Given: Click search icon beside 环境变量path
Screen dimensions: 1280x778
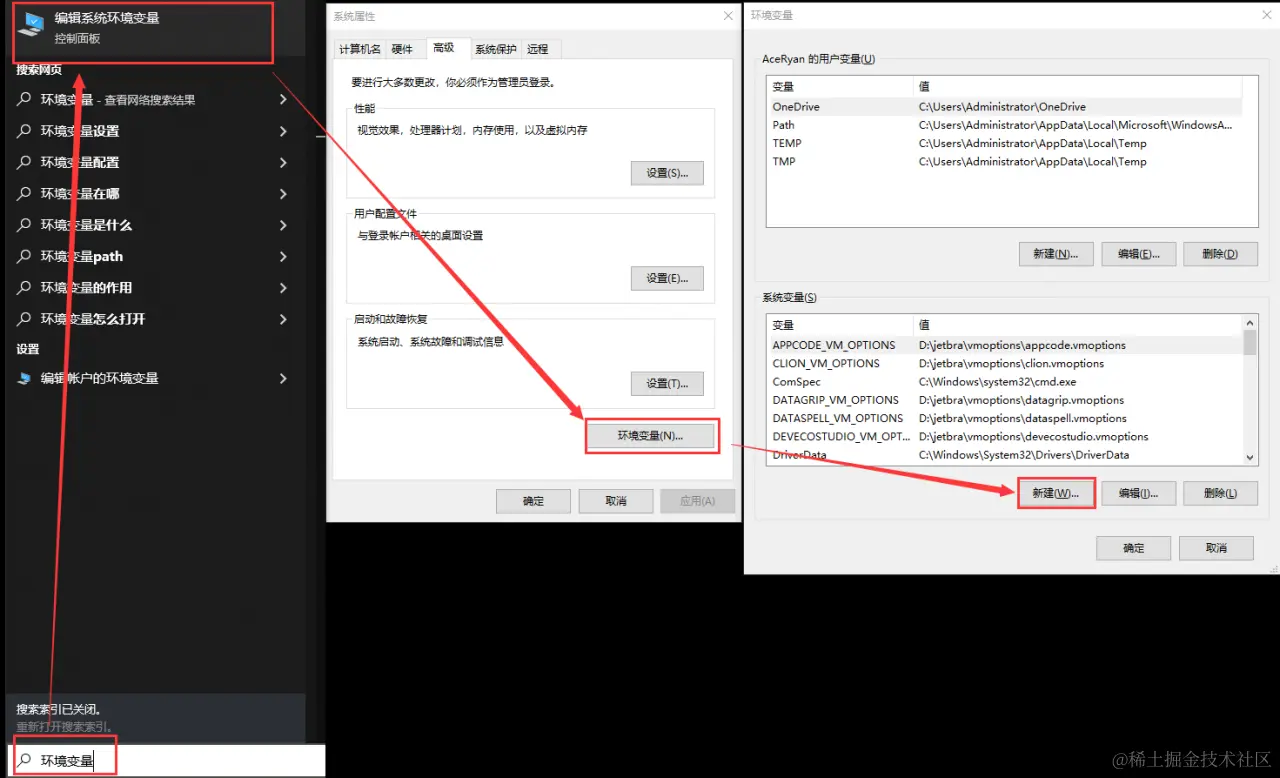Looking at the screenshot, I should tap(25, 256).
